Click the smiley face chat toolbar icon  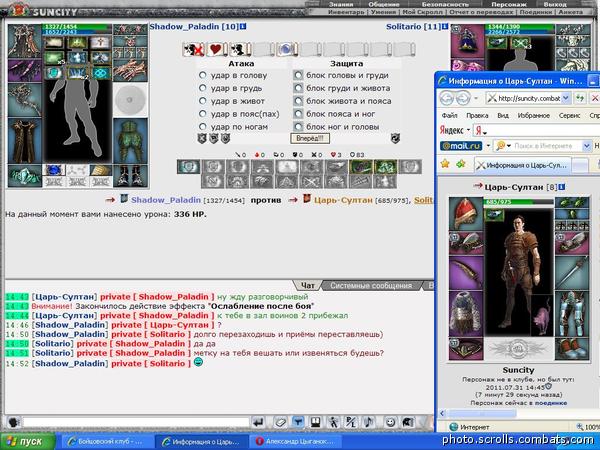(x=390, y=422)
